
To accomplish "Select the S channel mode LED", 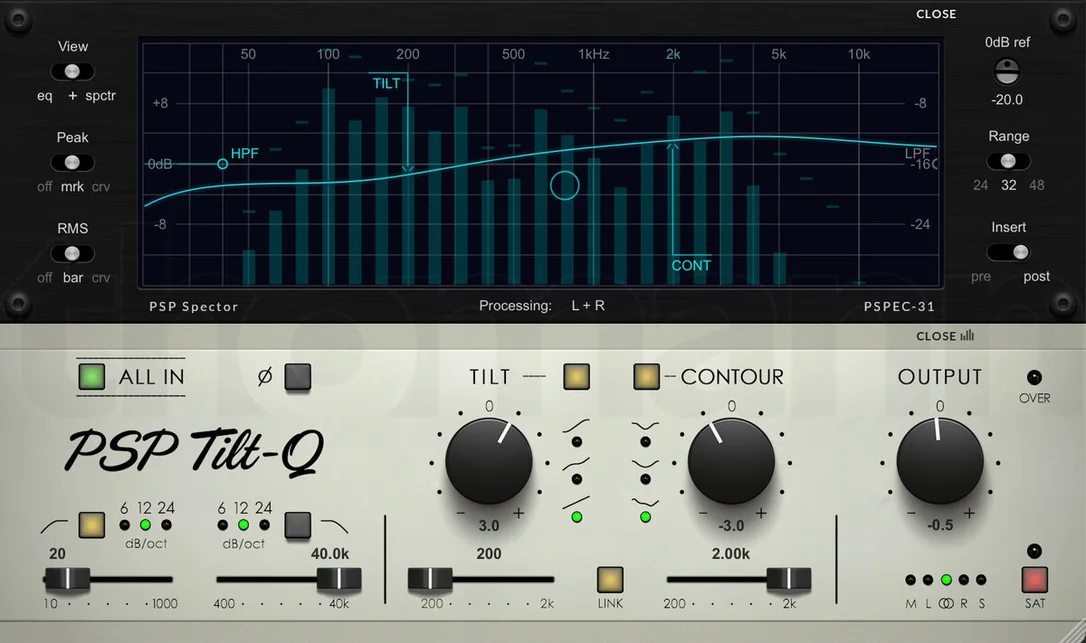I will tap(981, 580).
